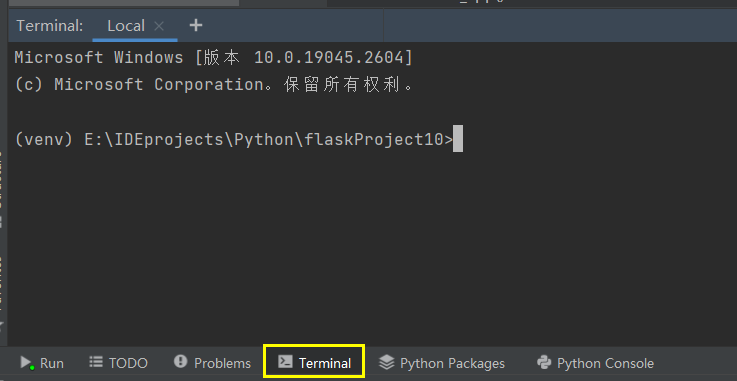This screenshot has width=737, height=381.
Task: Click the Python Console snake logo icon
Action: coord(544,362)
